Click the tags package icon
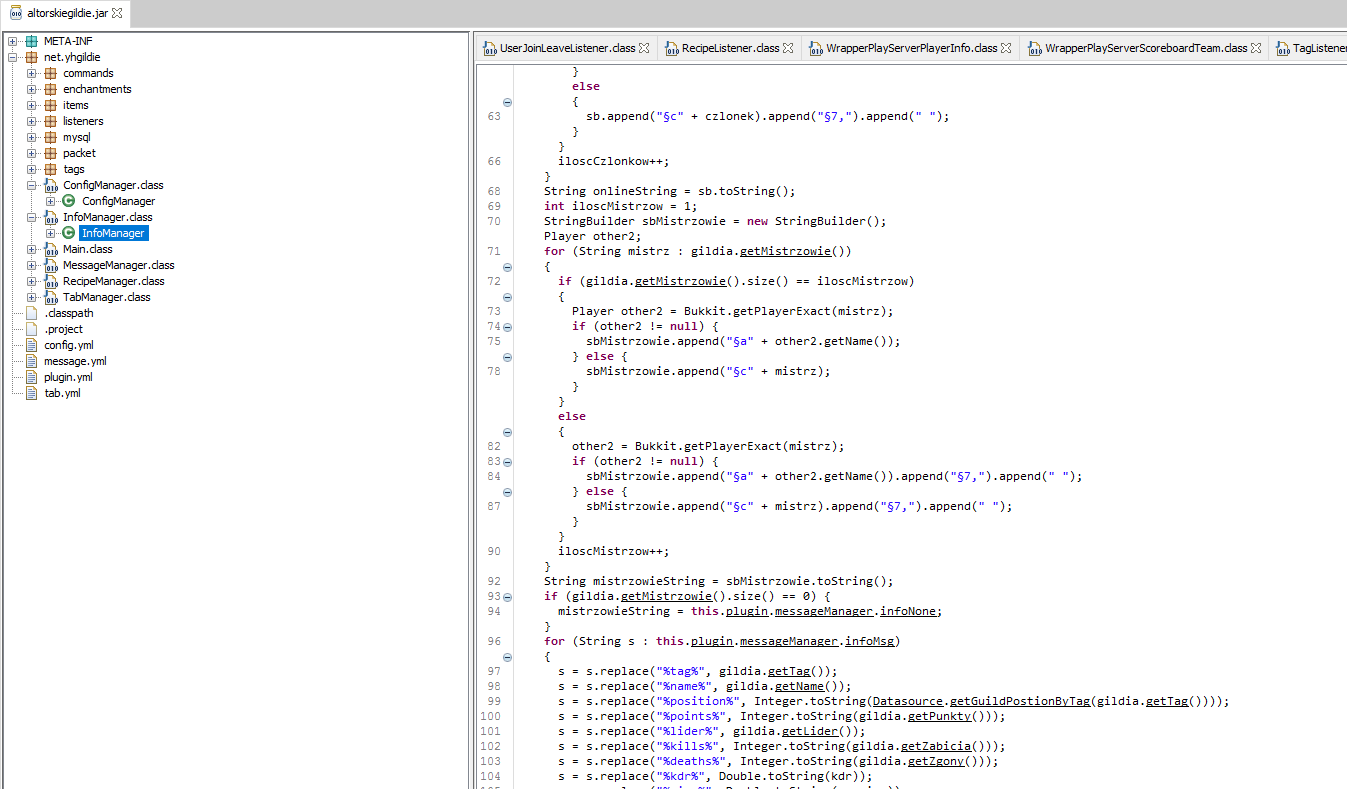1347x789 pixels. pos(50,169)
